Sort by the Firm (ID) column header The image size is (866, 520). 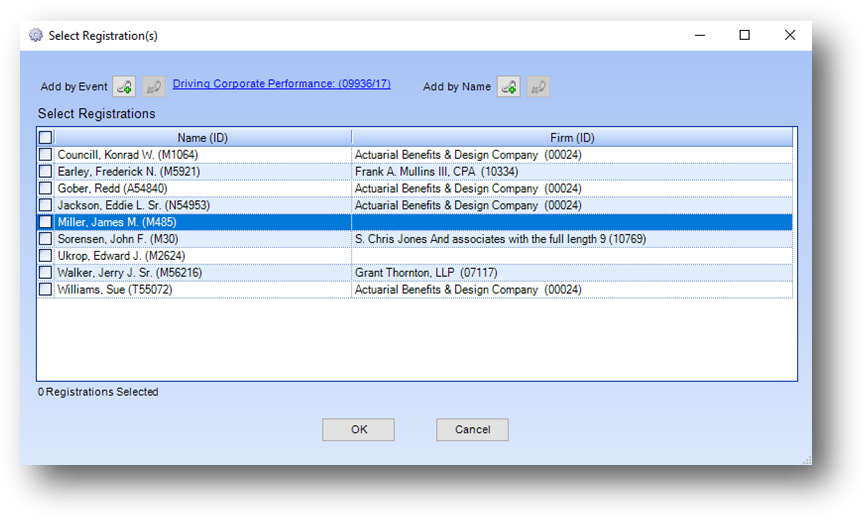pos(572,137)
